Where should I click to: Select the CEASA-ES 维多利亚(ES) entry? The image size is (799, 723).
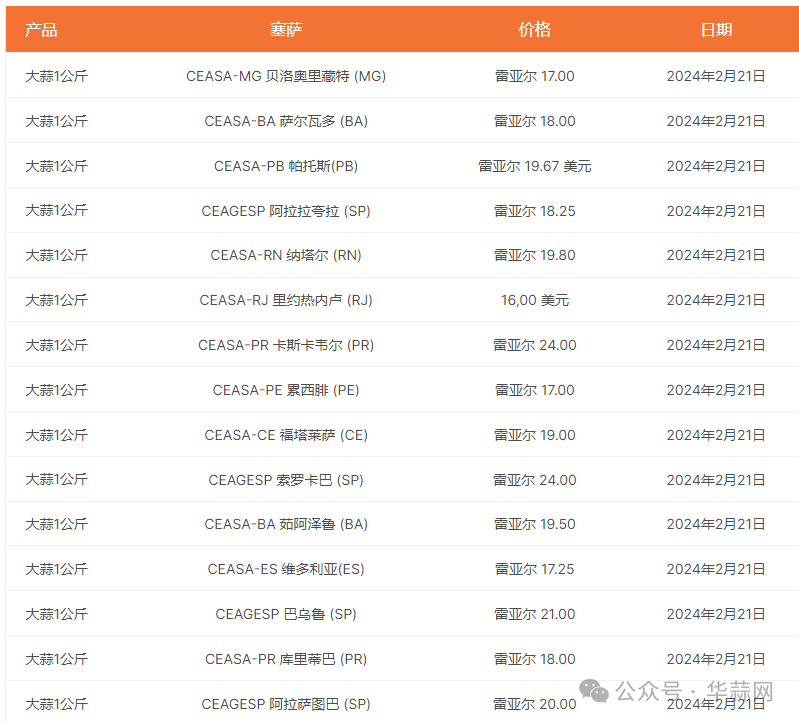click(x=285, y=569)
